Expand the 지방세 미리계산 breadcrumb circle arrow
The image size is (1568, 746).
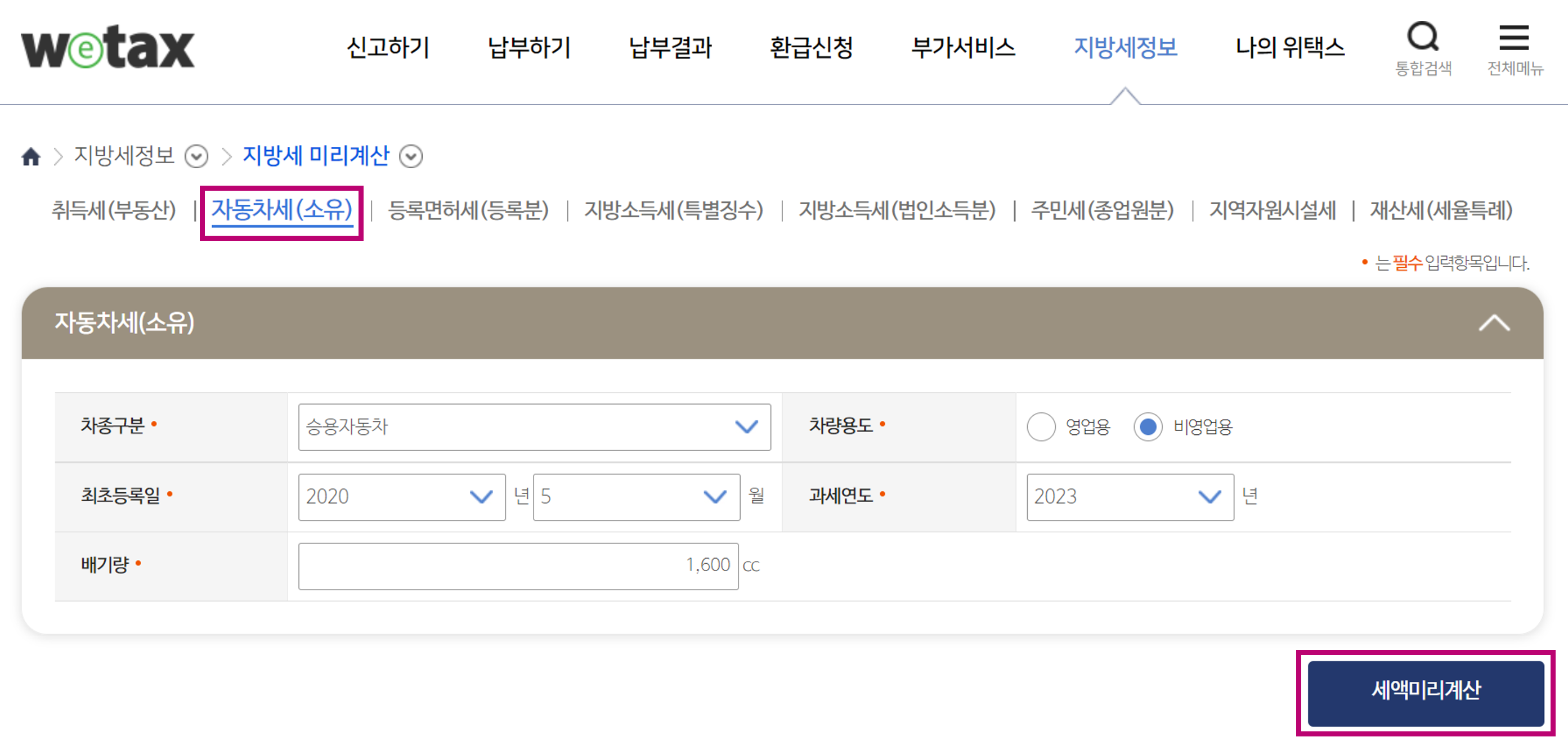(411, 156)
